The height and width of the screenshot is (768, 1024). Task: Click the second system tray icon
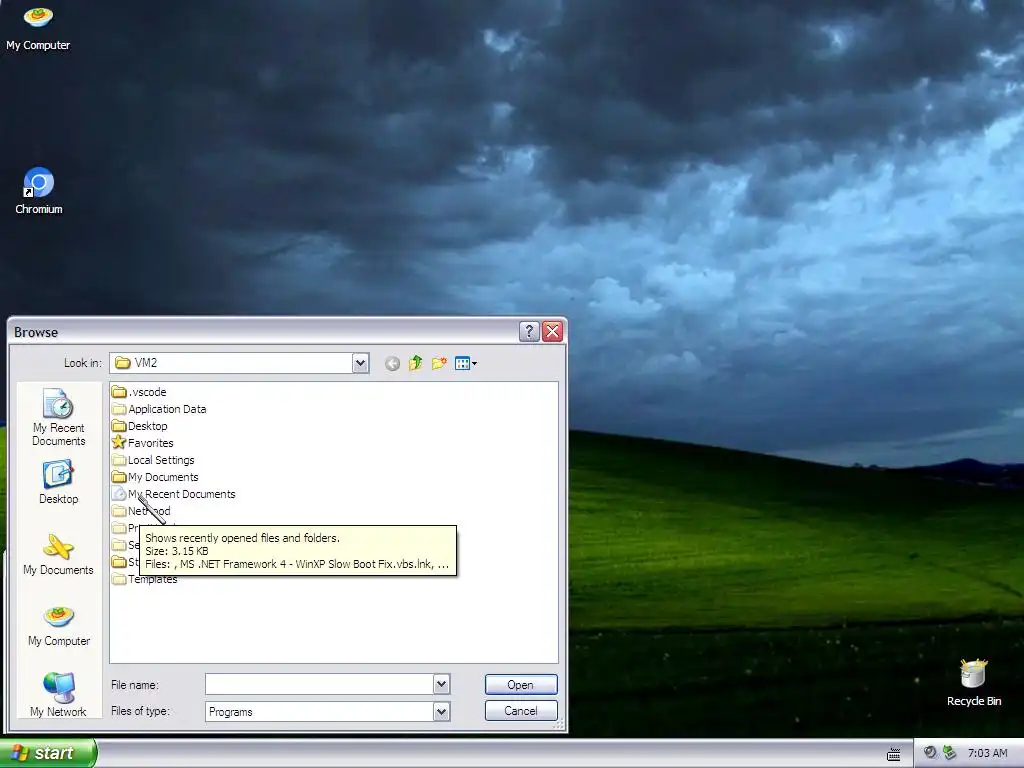click(x=949, y=753)
